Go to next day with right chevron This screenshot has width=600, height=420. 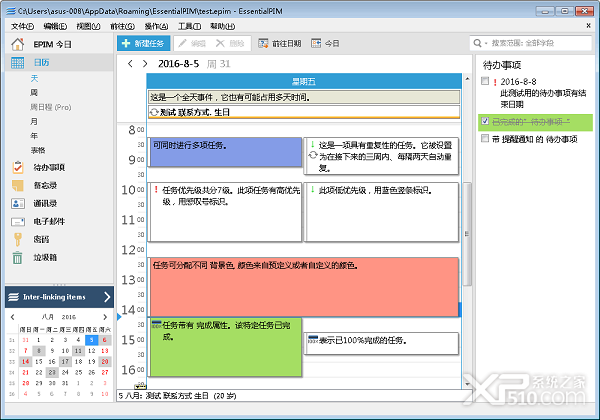tap(145, 63)
